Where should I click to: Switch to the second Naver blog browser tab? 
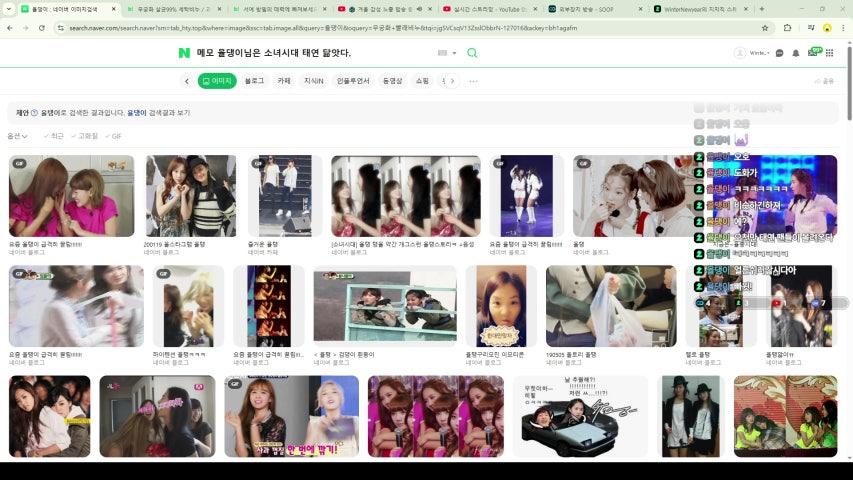tap(174, 9)
